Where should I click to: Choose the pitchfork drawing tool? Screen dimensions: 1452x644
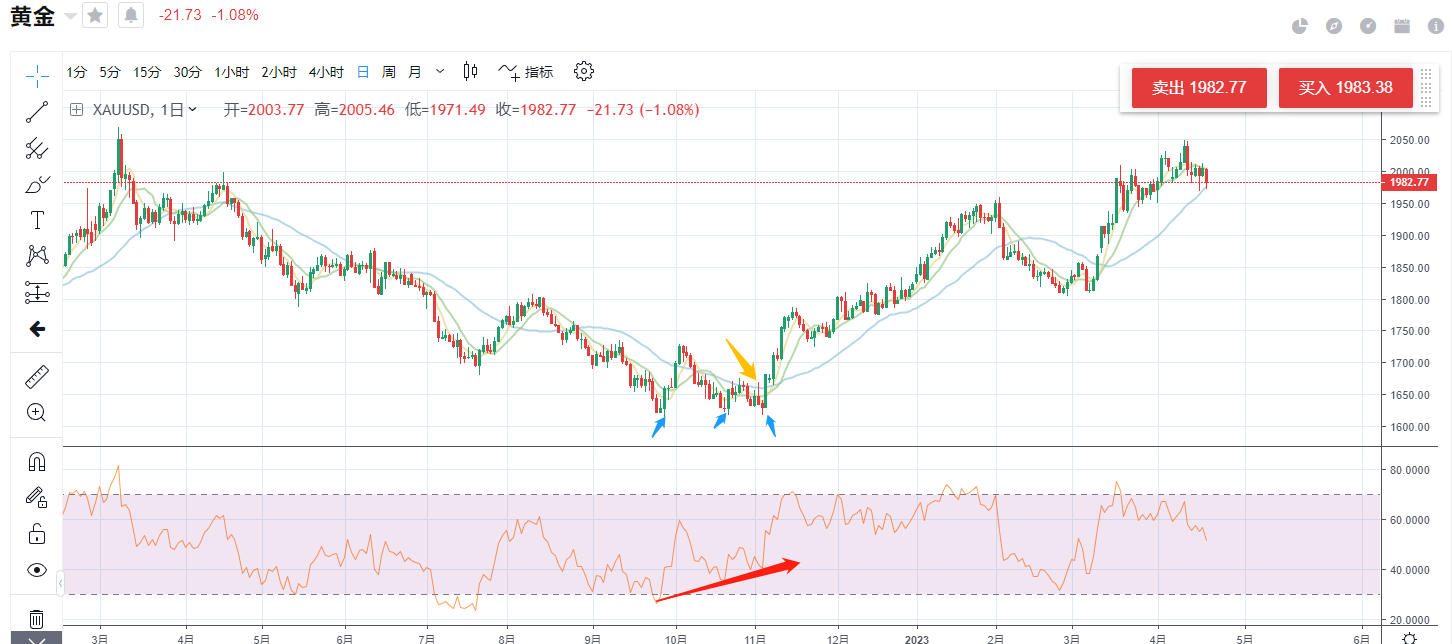37,149
